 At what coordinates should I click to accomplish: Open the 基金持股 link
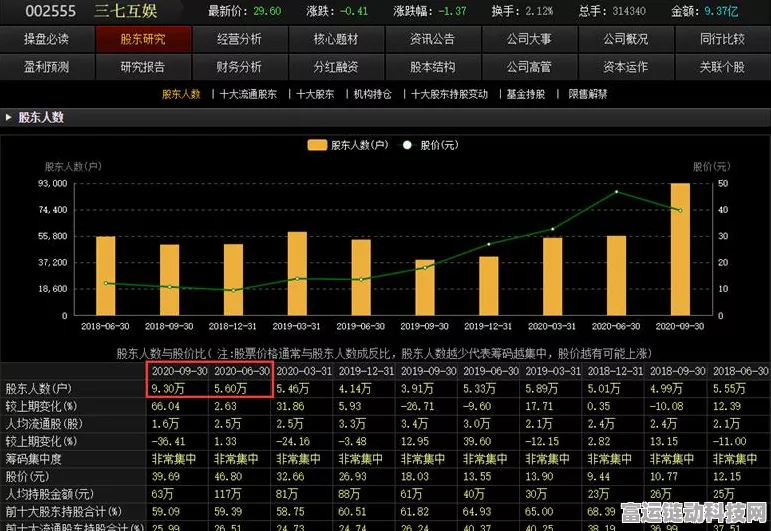[526, 94]
